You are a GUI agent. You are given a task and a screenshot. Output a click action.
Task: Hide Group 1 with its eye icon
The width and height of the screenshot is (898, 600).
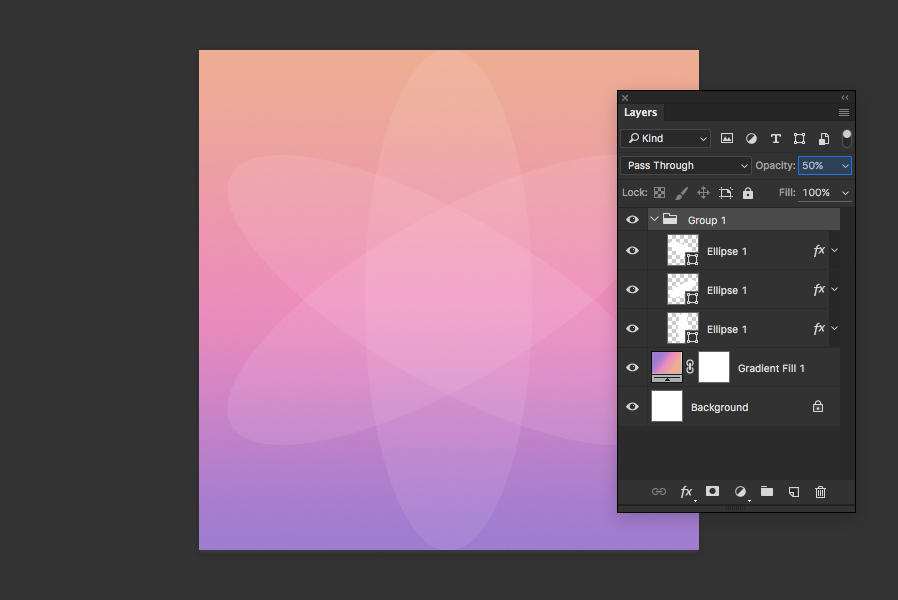(632, 220)
